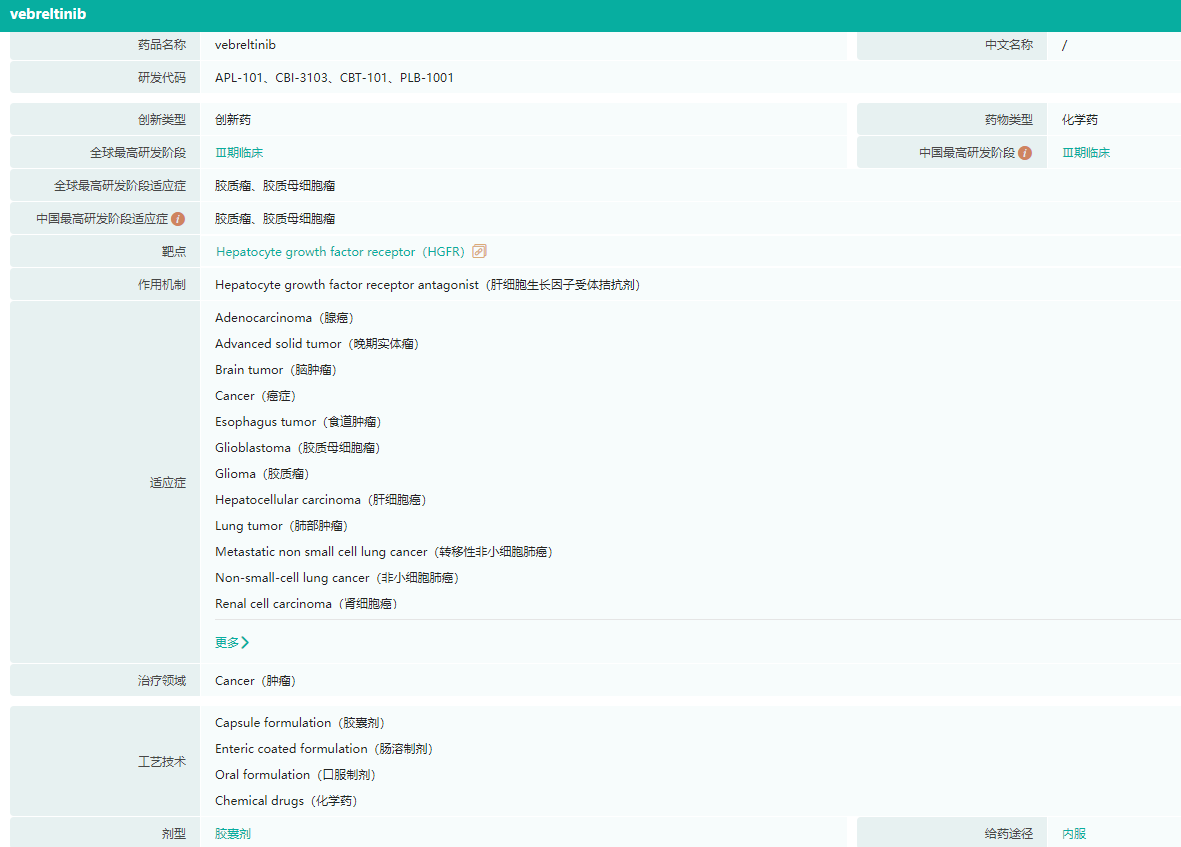Select Glioma (胶质瘤) indication row
The image size is (1181, 847).
tap(261, 474)
